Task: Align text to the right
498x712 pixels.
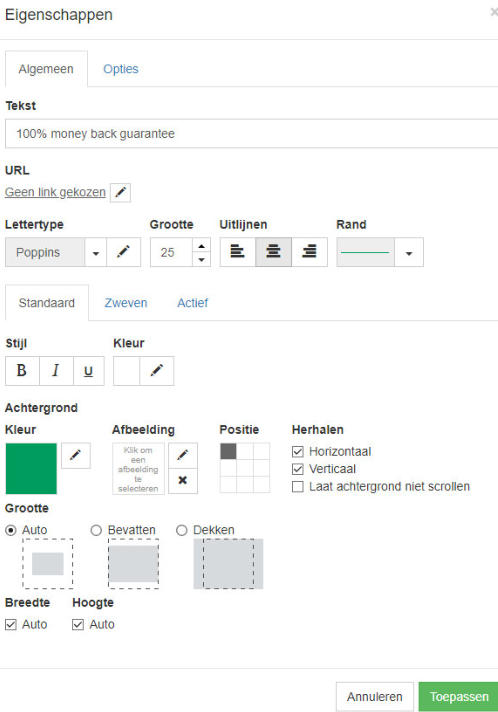Action: (309, 252)
